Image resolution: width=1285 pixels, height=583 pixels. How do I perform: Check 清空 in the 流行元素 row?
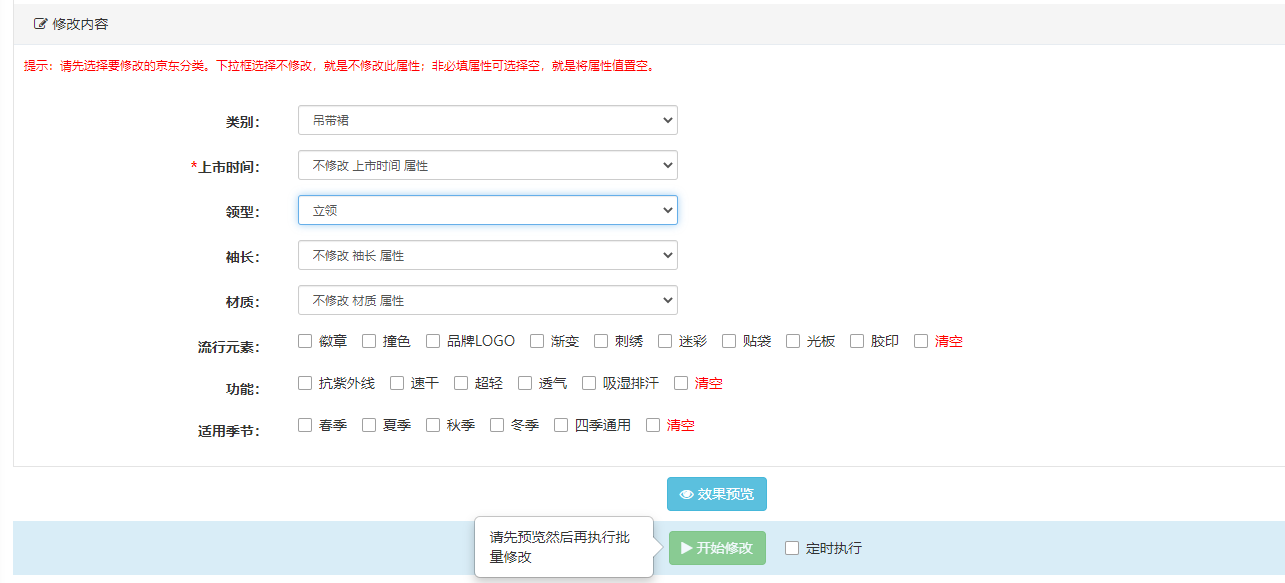[921, 341]
